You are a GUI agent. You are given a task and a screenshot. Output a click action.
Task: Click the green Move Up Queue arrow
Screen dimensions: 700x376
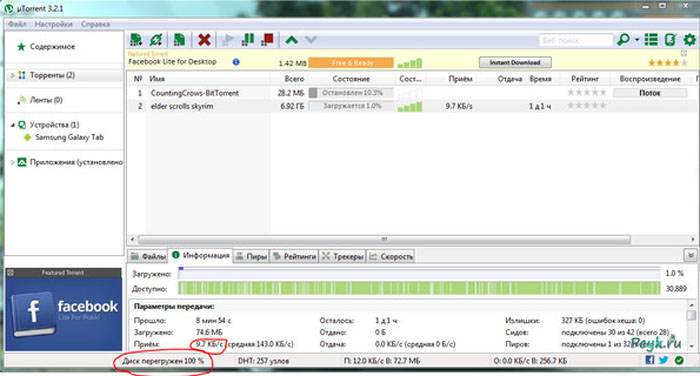point(292,40)
